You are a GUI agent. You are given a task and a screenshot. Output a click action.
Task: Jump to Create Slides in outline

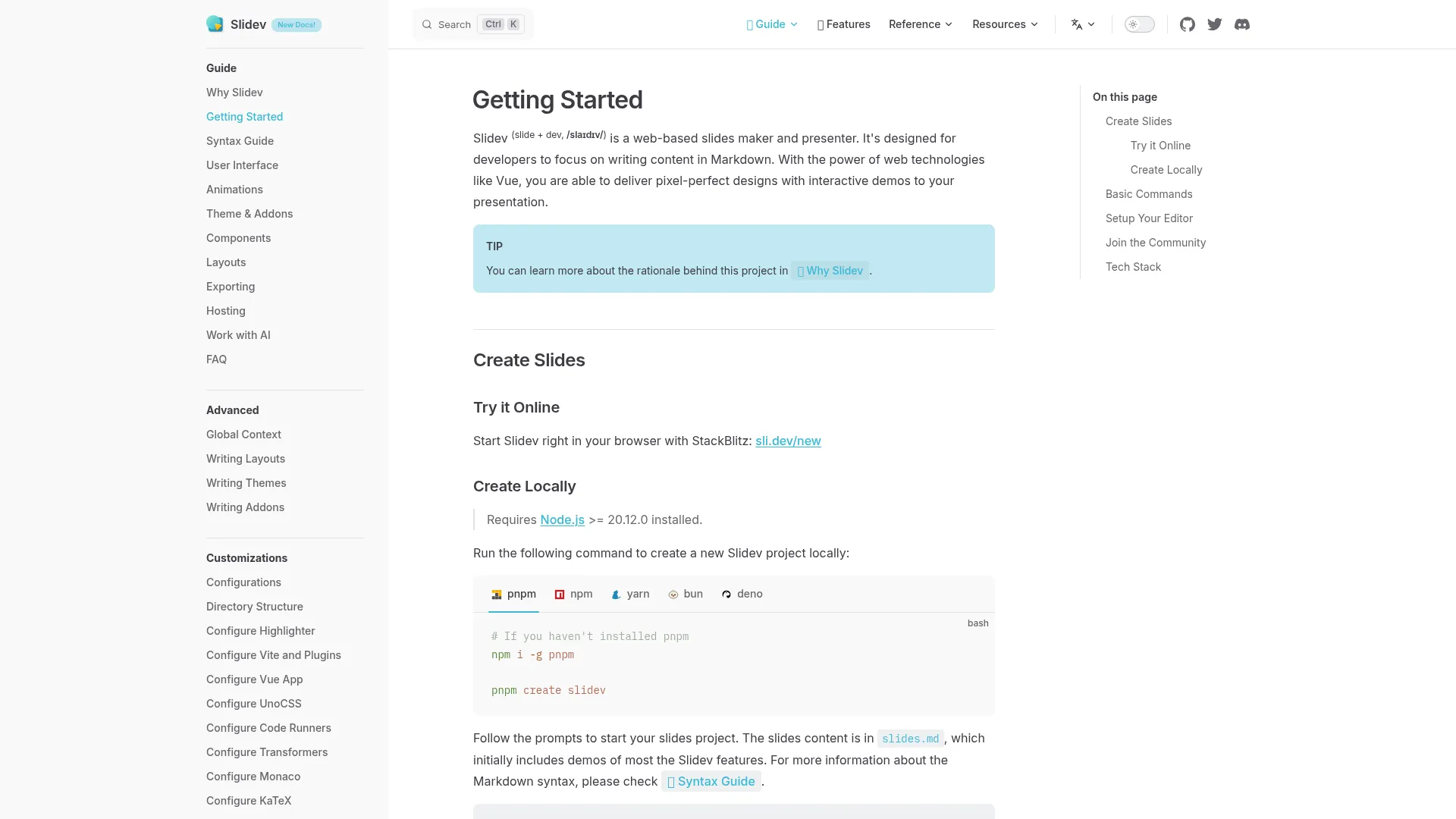pyautogui.click(x=1138, y=121)
